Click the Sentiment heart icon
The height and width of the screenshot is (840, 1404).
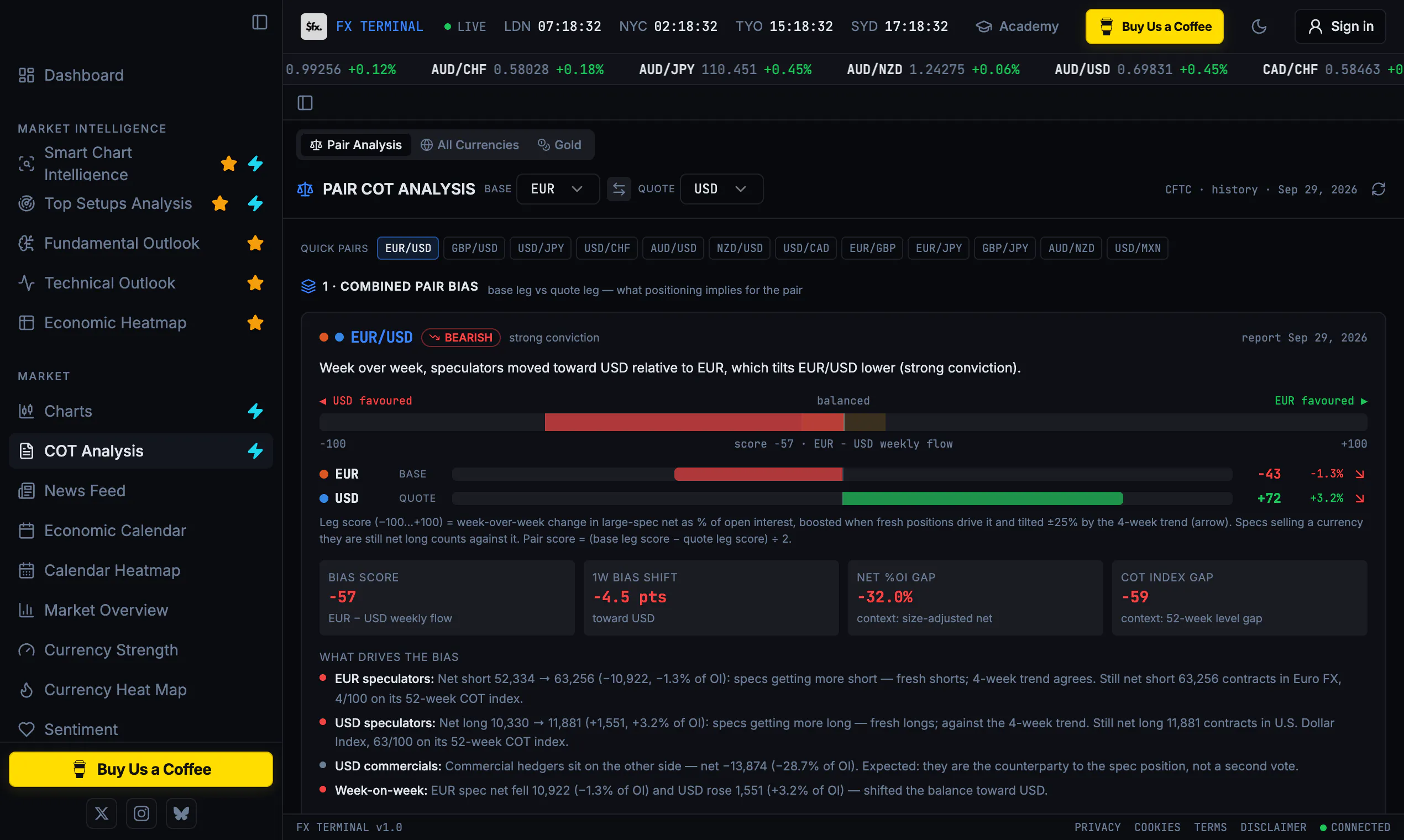click(x=26, y=729)
